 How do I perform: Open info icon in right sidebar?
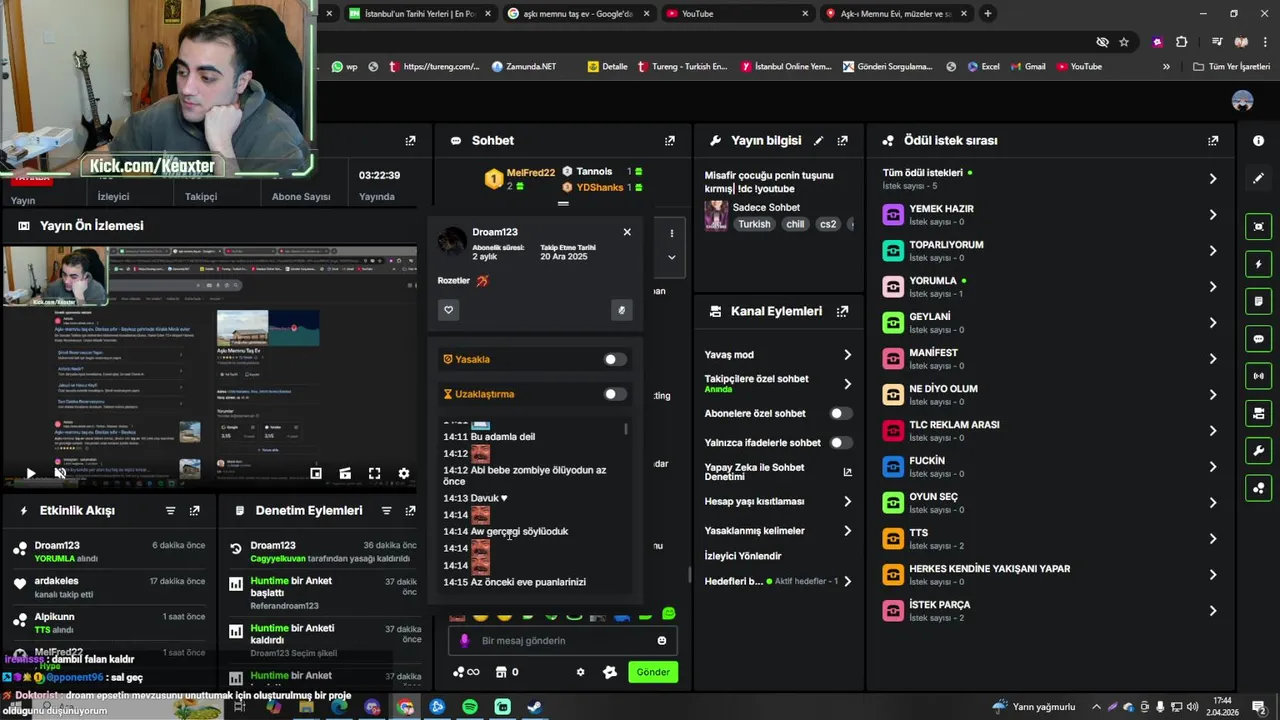tap(1258, 141)
